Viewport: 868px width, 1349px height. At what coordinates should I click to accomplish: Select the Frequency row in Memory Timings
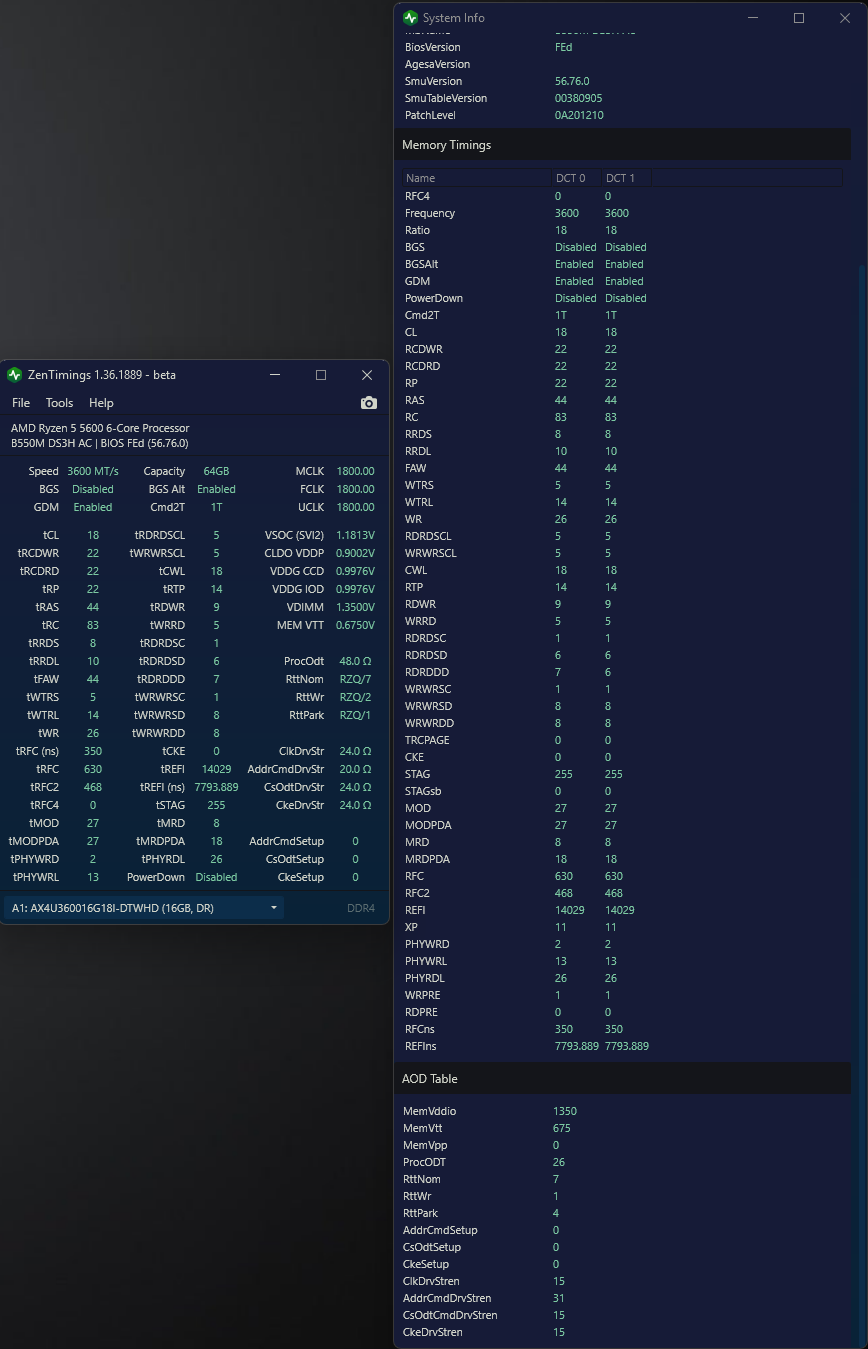coord(430,213)
